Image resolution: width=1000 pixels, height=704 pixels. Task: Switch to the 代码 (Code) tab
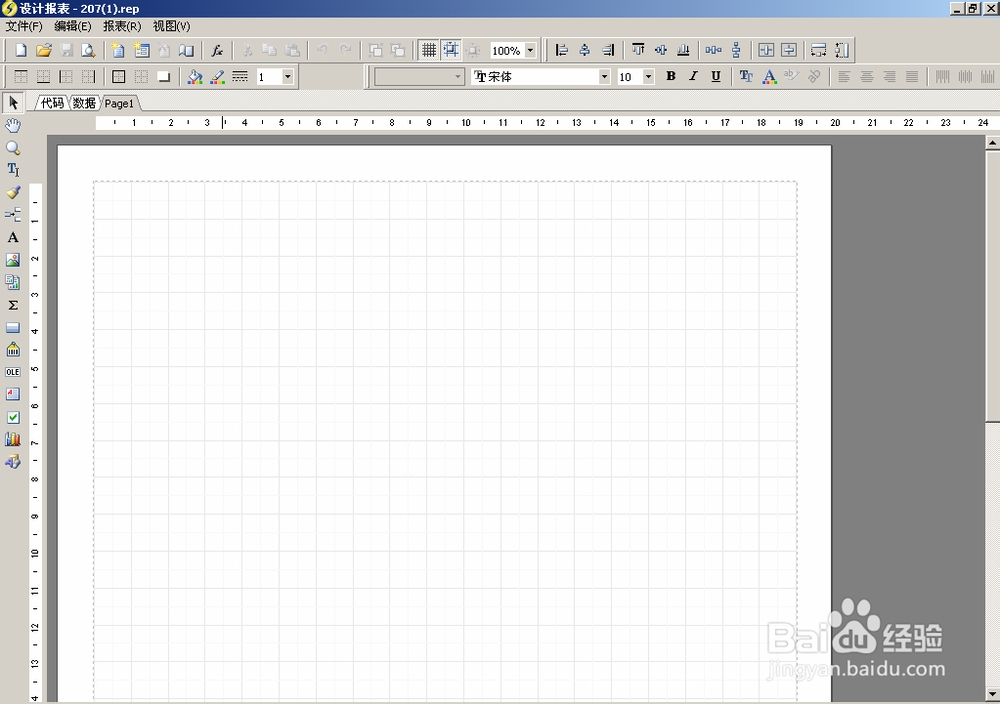[52, 103]
